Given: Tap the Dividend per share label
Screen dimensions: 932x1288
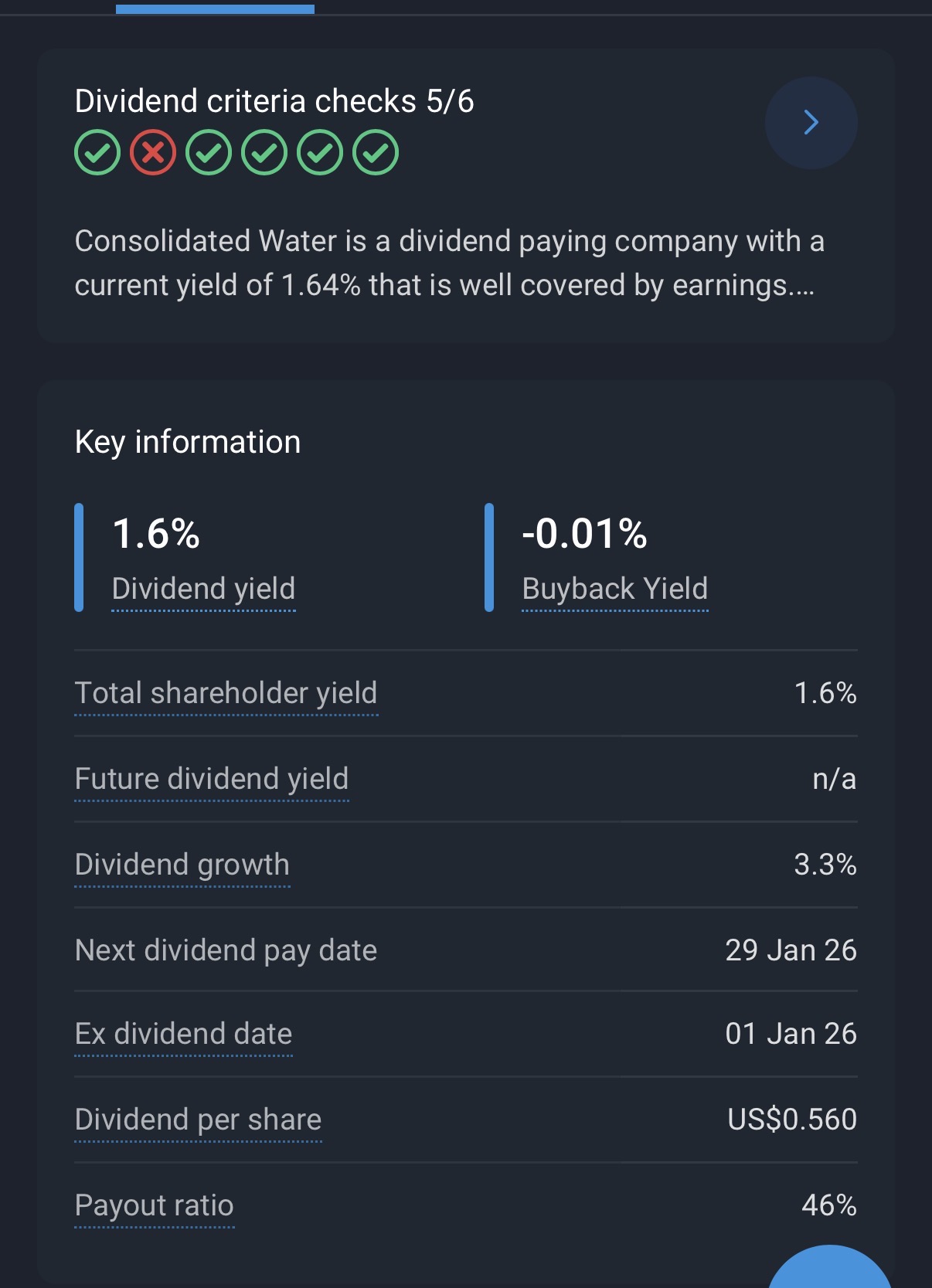Looking at the screenshot, I should (198, 1120).
